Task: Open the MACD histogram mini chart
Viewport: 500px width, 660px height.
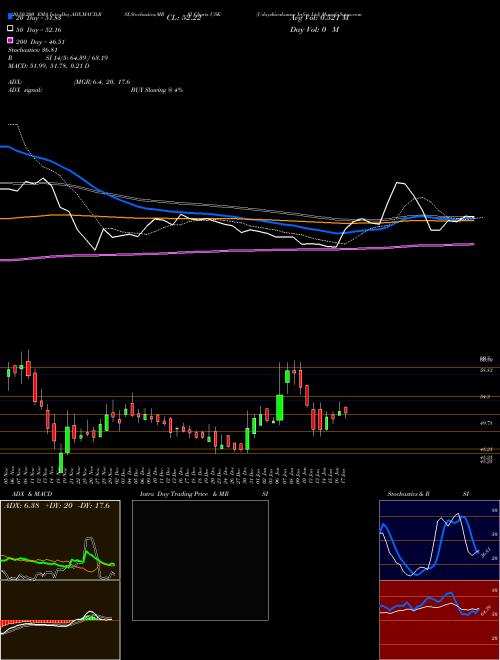Action: [x=60, y=620]
